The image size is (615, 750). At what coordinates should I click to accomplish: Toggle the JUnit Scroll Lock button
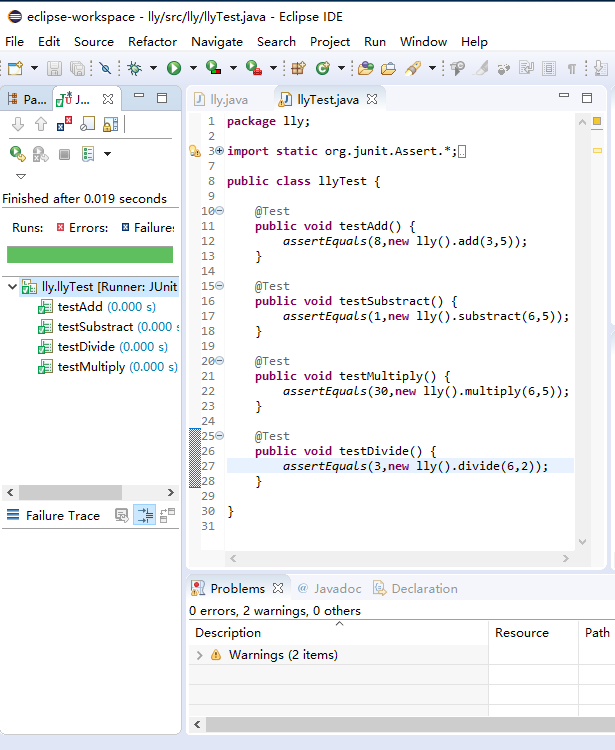click(x=110, y=124)
